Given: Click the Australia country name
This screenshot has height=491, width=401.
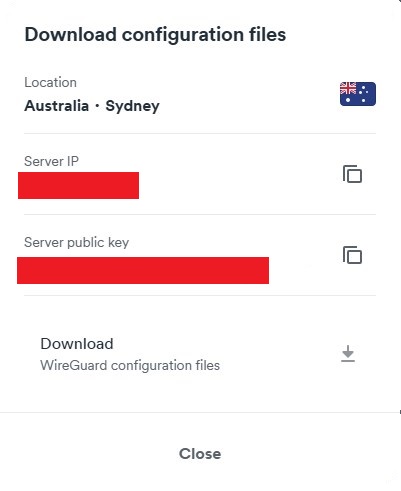Looking at the screenshot, I should (x=57, y=106).
